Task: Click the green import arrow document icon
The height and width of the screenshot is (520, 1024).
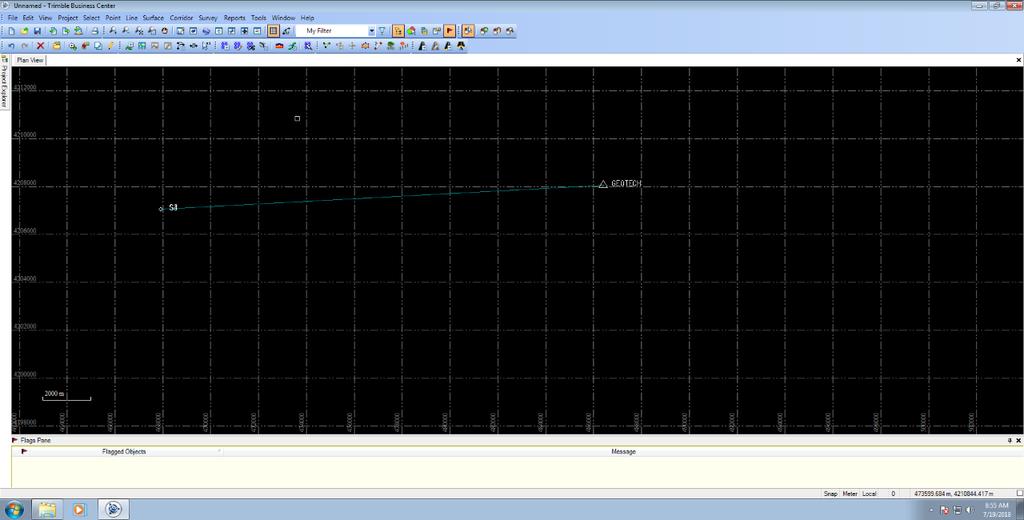Action: click(53, 31)
